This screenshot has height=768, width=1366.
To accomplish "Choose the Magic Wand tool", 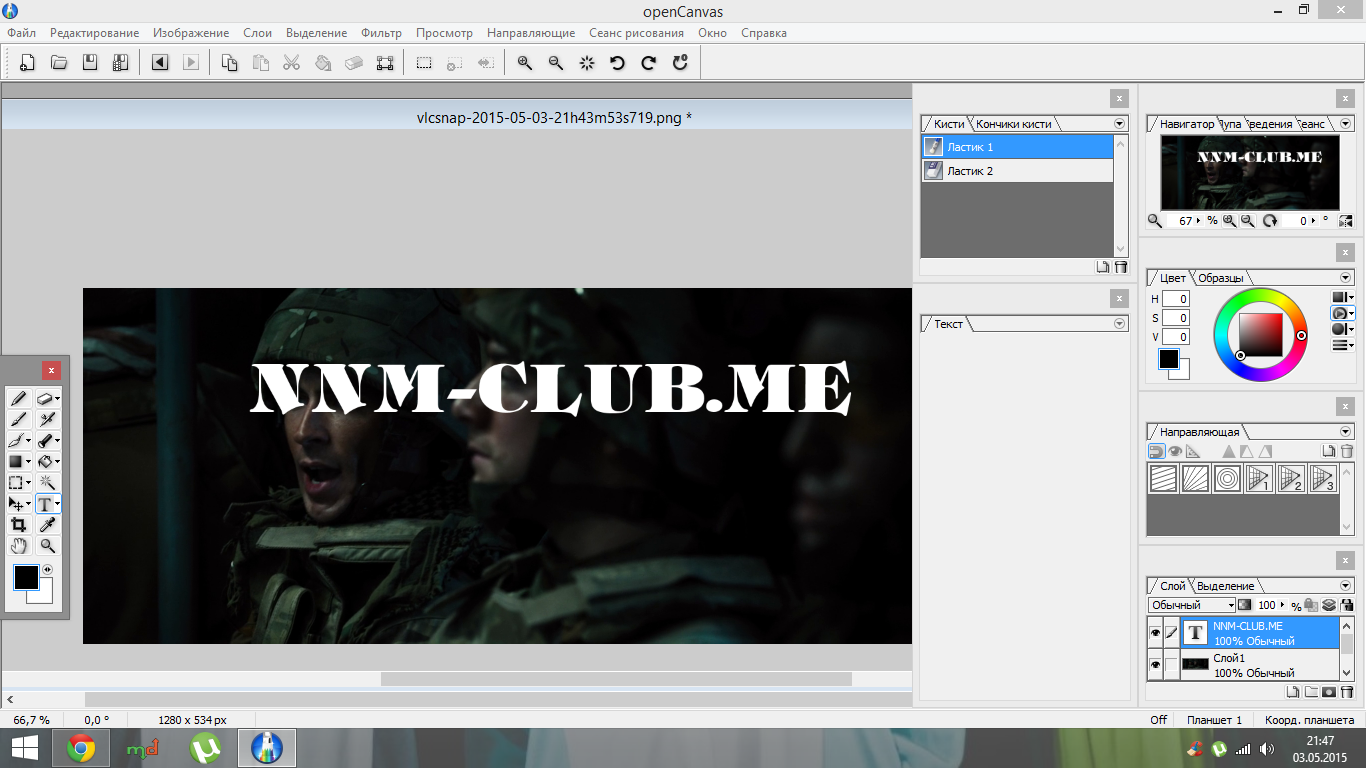I will (47, 483).
